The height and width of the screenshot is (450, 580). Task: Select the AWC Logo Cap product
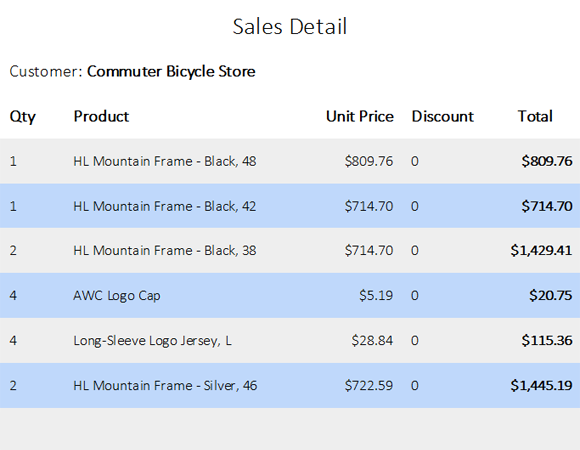pyautogui.click(x=117, y=296)
